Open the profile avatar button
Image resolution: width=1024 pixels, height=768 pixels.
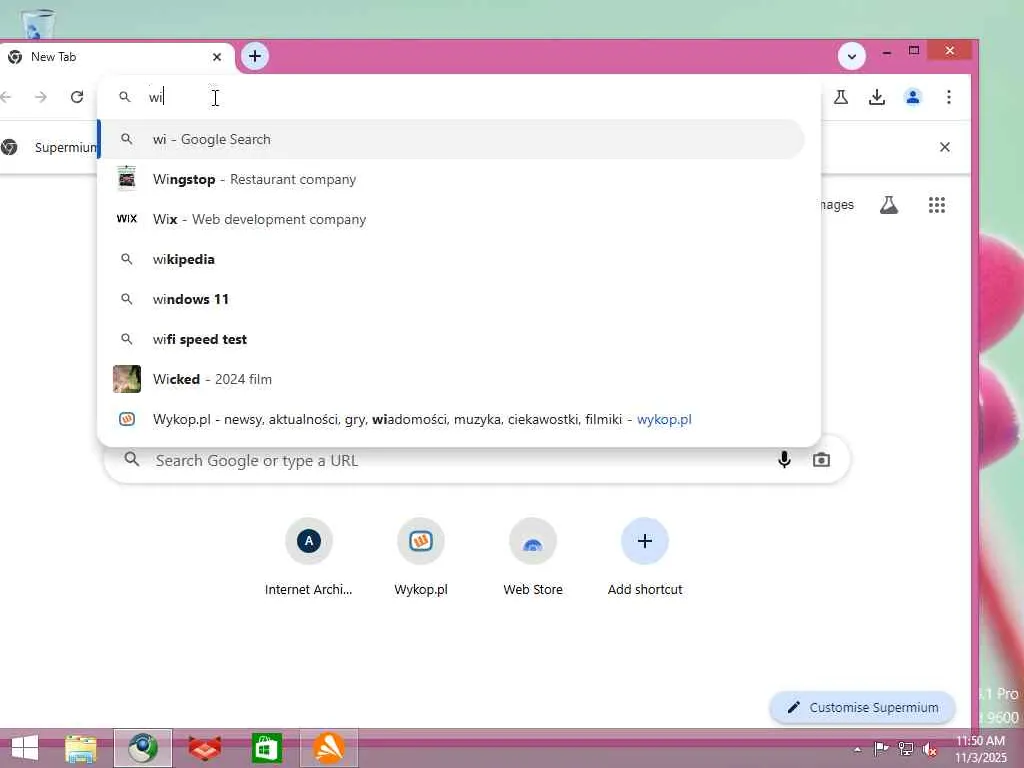click(913, 97)
